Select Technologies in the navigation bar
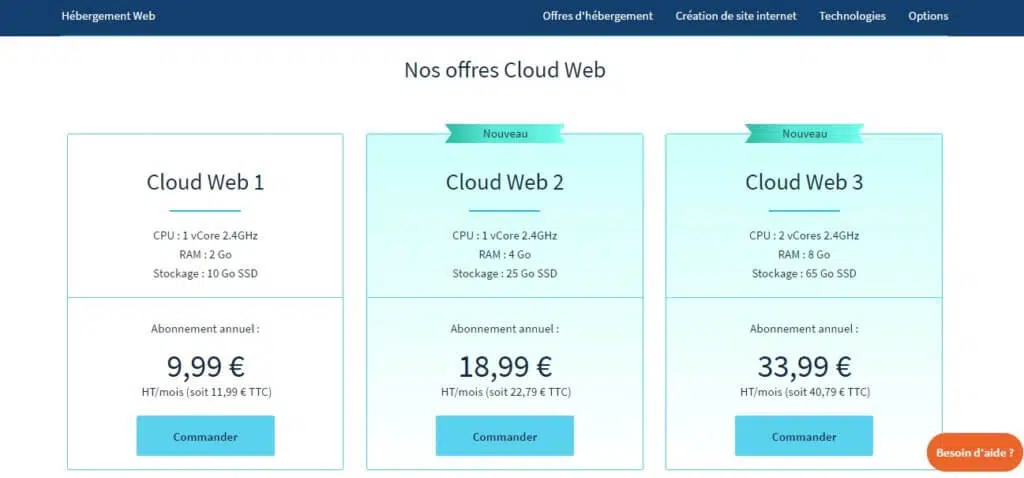1024x478 pixels. tap(852, 16)
